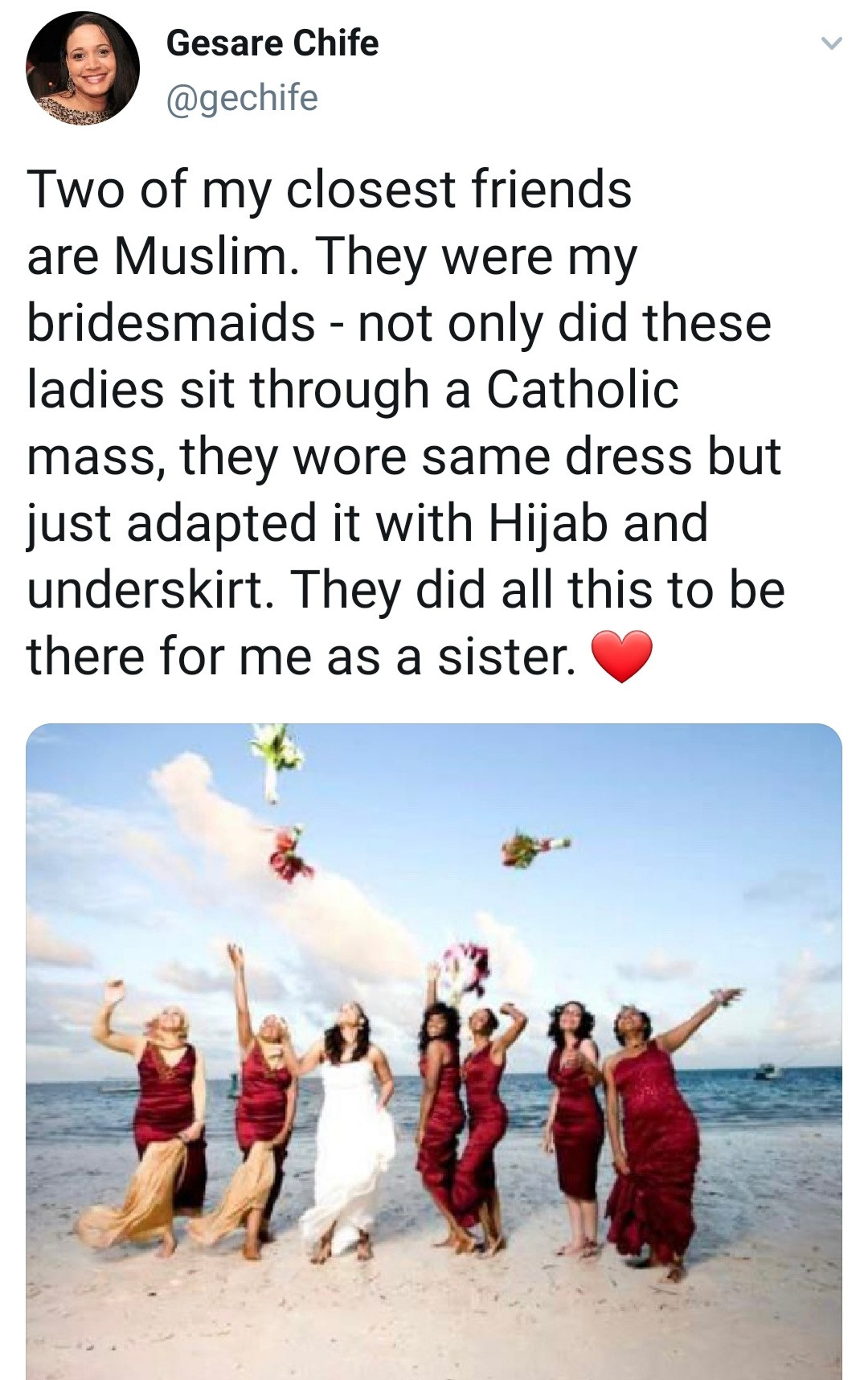868x1380 pixels.
Task: Click the red heart emoji
Action: coord(620,656)
